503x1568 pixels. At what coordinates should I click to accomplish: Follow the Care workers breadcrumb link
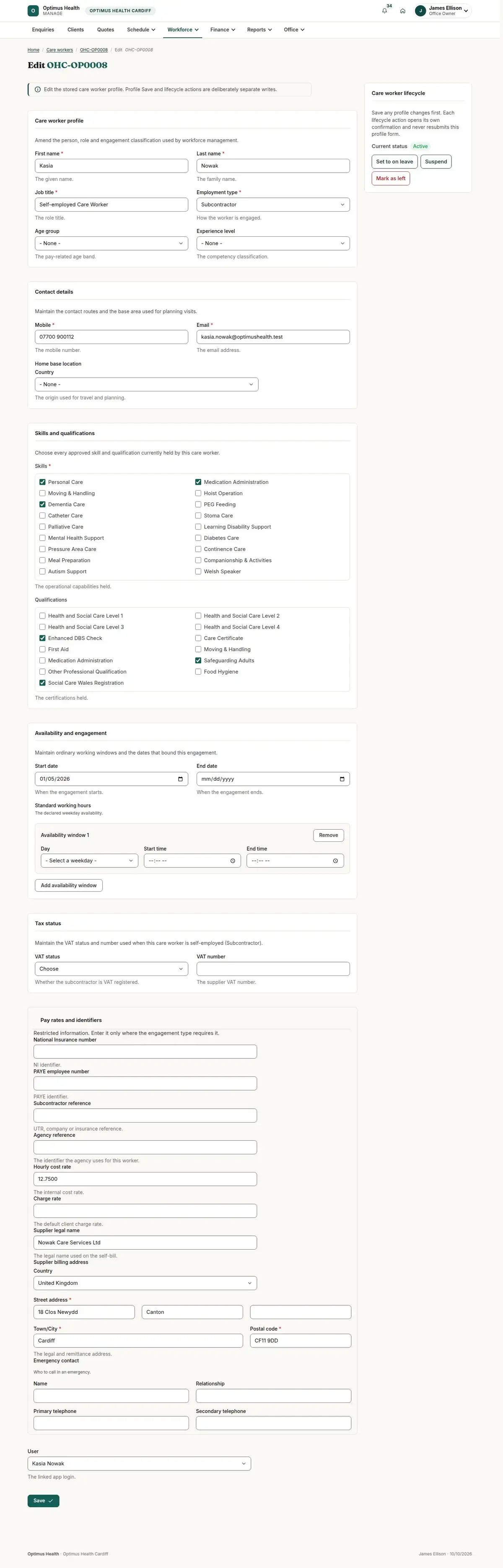pyautogui.click(x=60, y=50)
